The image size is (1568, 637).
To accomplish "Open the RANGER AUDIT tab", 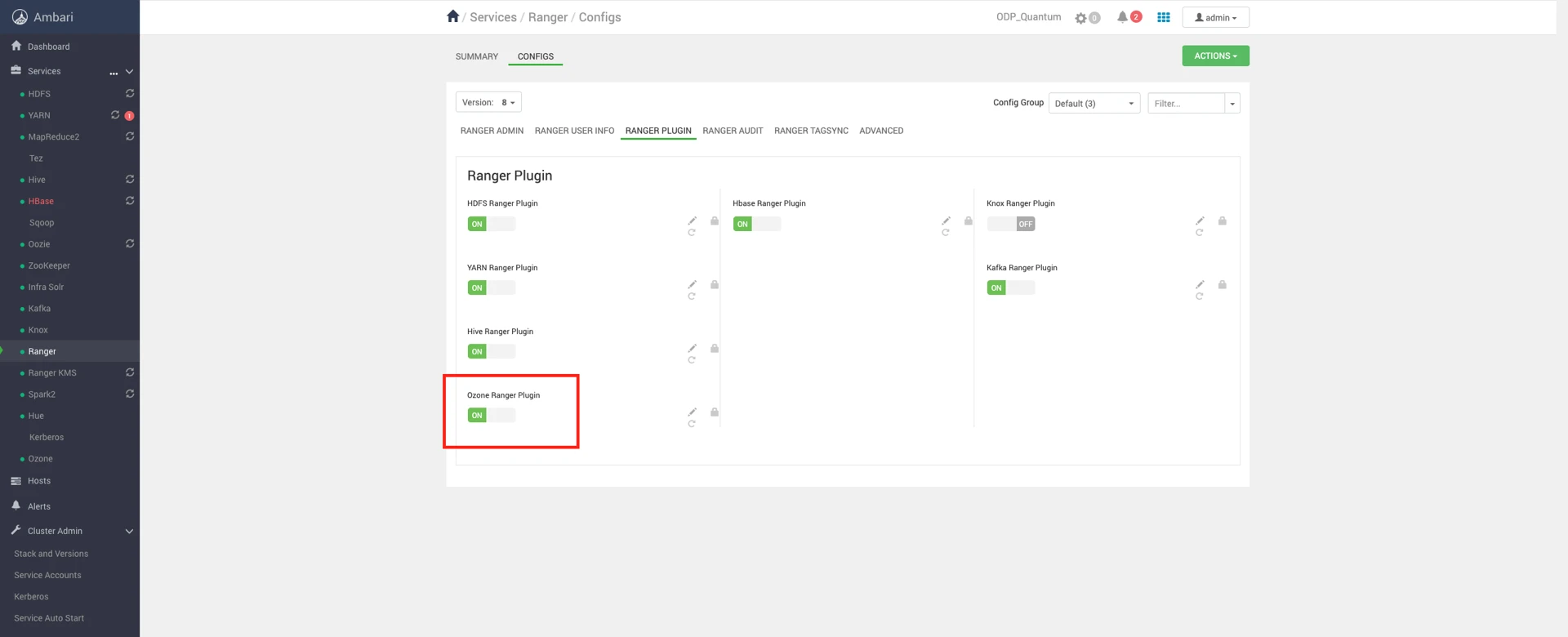I will [x=733, y=131].
